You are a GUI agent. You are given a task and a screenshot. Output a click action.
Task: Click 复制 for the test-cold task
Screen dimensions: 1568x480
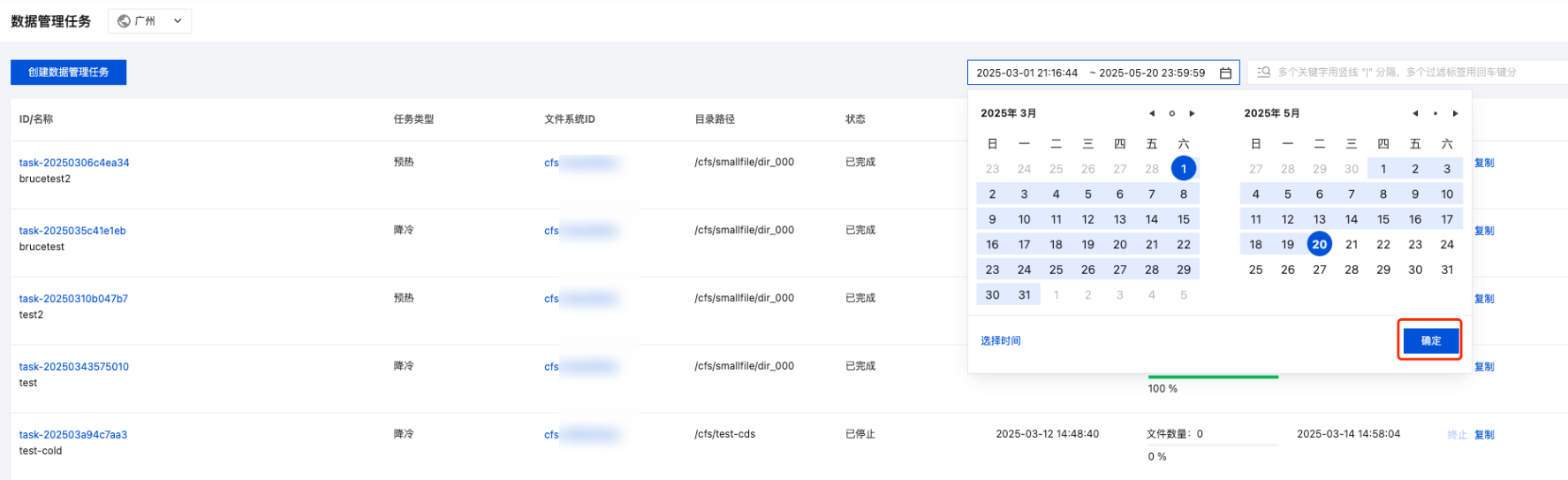[x=1484, y=434]
